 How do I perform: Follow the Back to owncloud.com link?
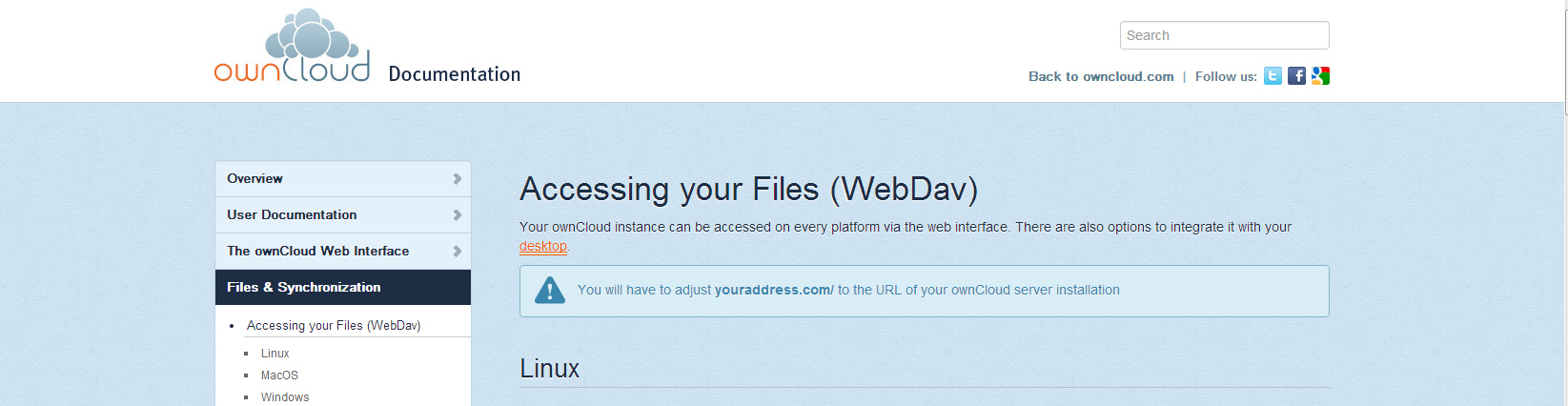click(x=1101, y=76)
